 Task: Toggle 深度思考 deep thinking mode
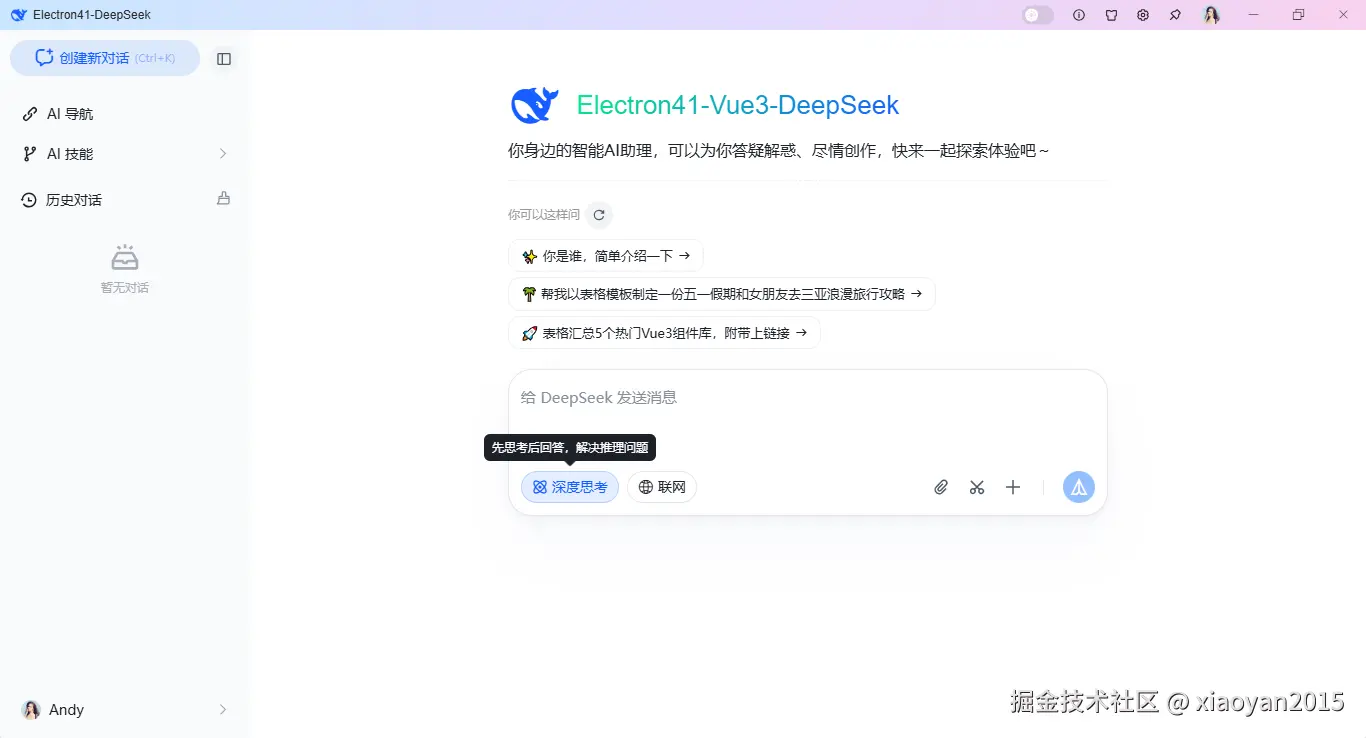point(569,487)
